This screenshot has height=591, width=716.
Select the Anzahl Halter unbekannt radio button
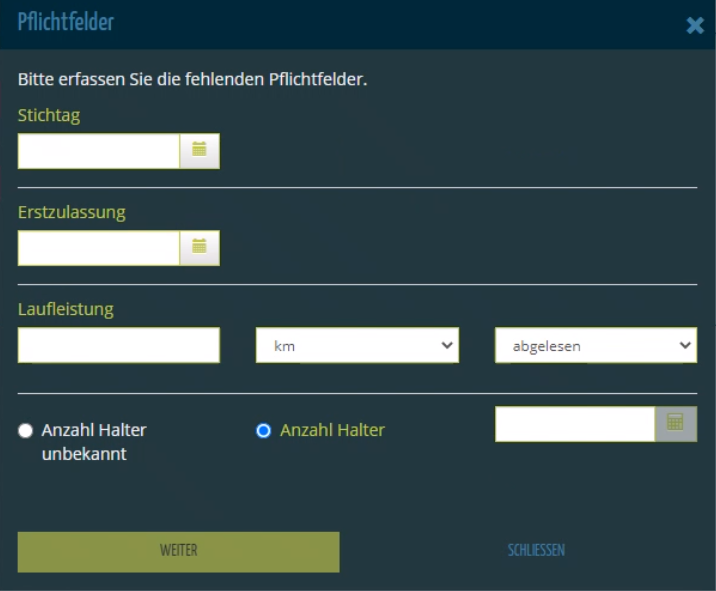click(26, 431)
